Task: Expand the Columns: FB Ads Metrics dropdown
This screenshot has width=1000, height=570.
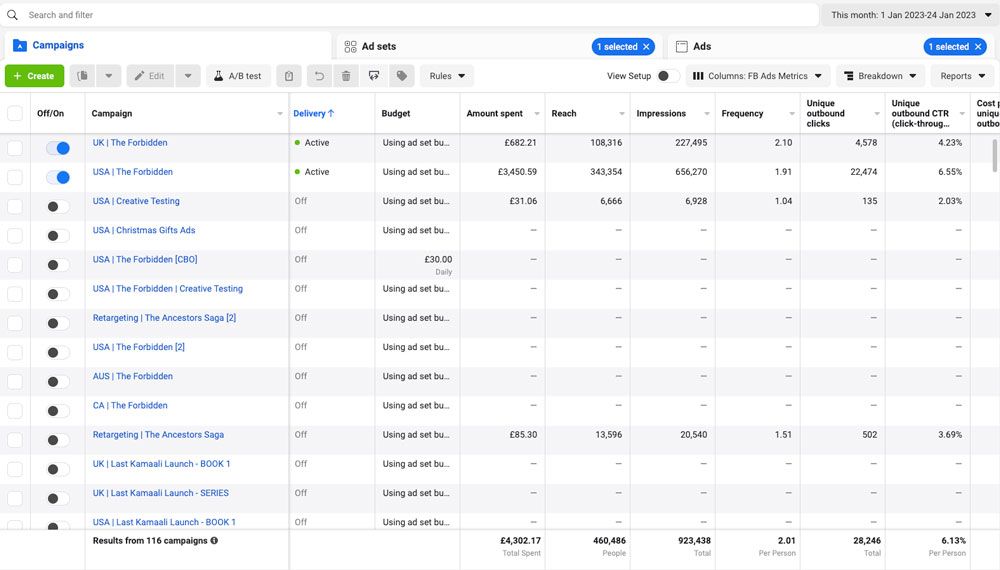Action: (759, 76)
